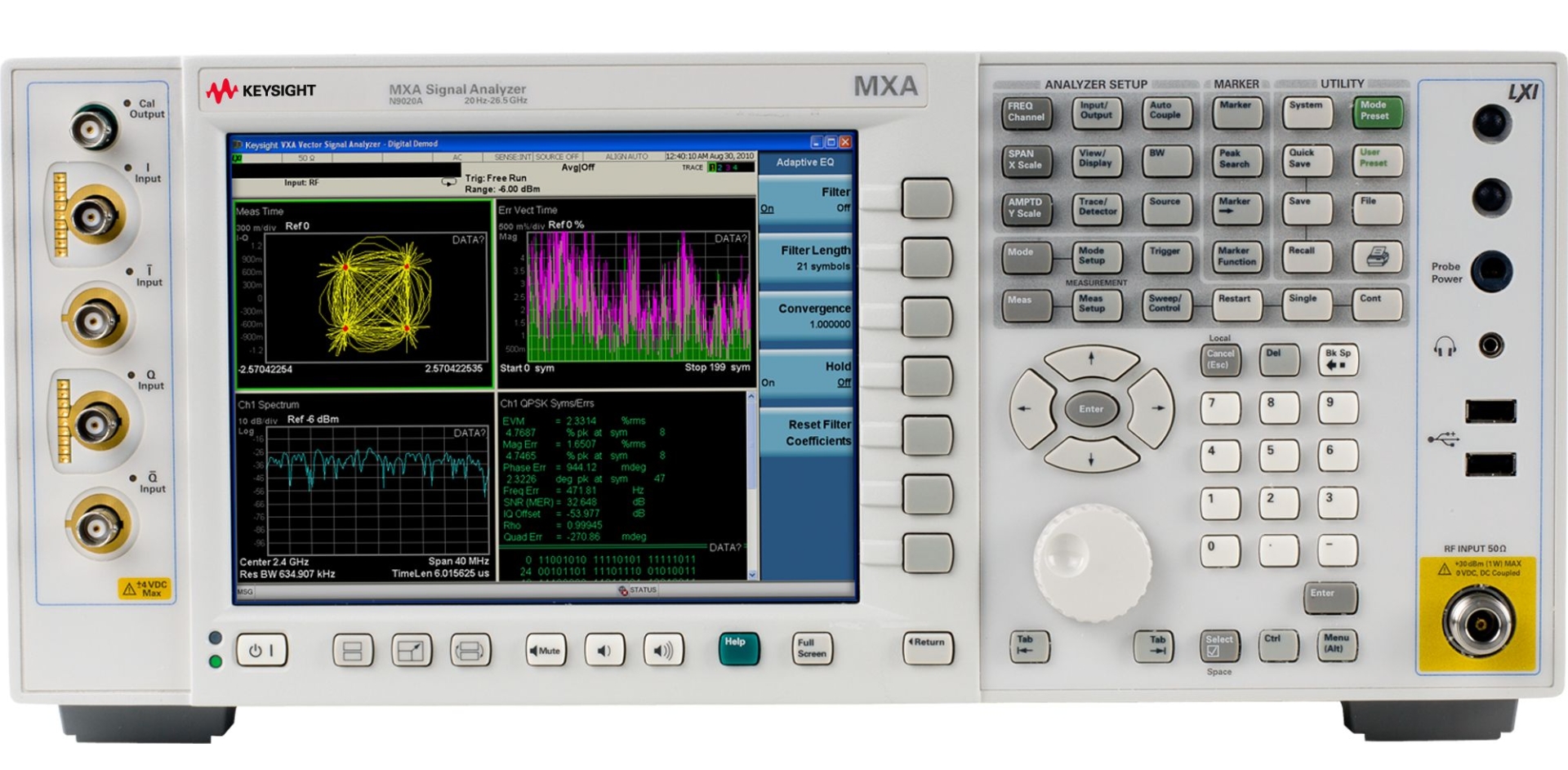Click the Return softkey
1568x770 pixels.
[928, 648]
